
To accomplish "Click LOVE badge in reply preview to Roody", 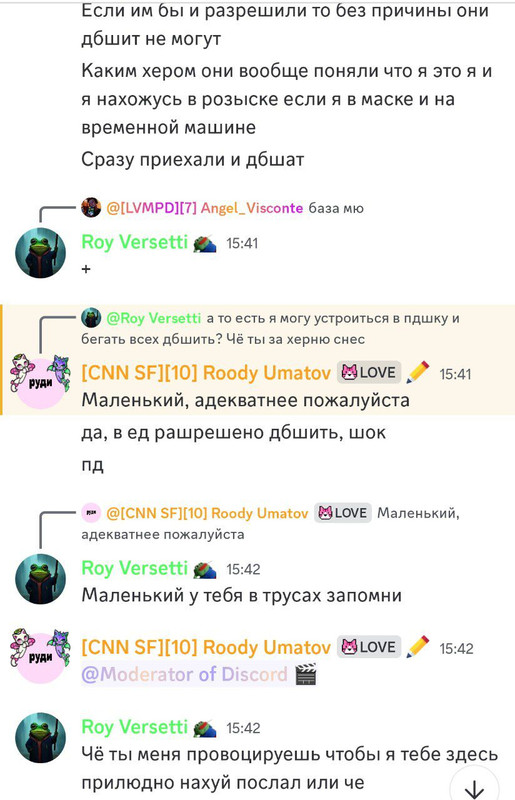I will pyautogui.click(x=342, y=513).
